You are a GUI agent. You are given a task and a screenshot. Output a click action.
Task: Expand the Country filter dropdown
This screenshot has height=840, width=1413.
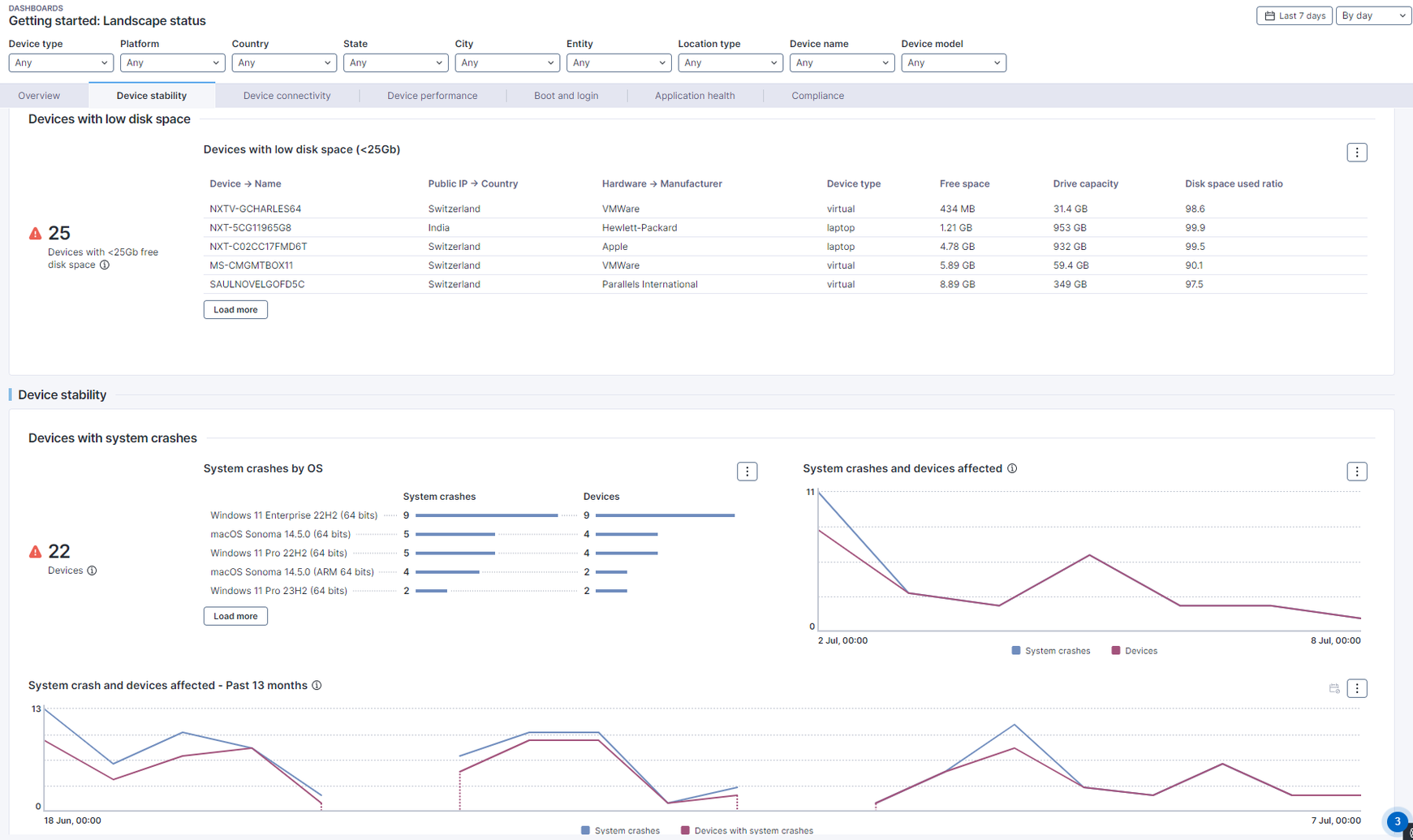click(x=283, y=62)
